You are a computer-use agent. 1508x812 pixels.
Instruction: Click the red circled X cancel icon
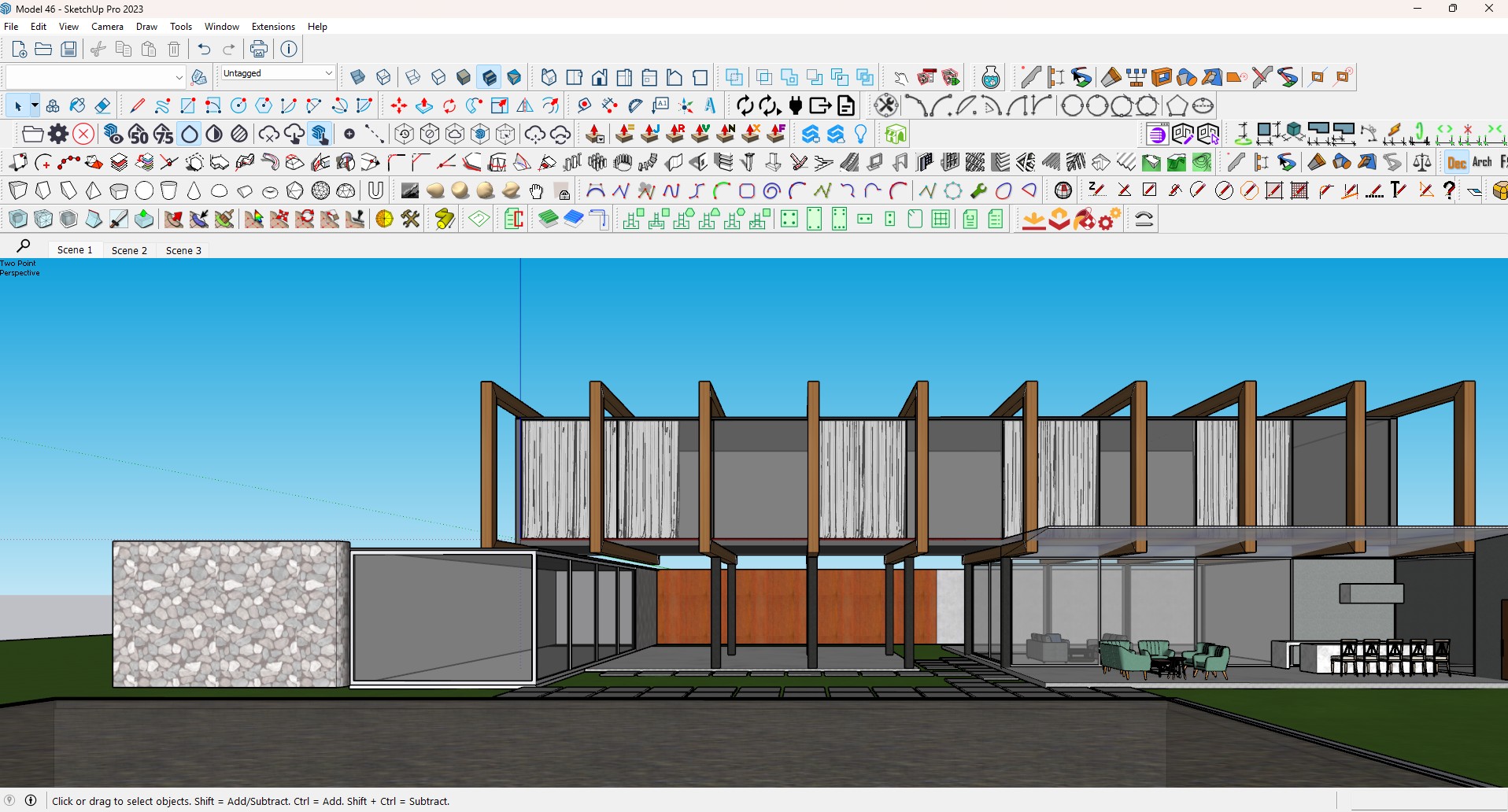(x=83, y=135)
